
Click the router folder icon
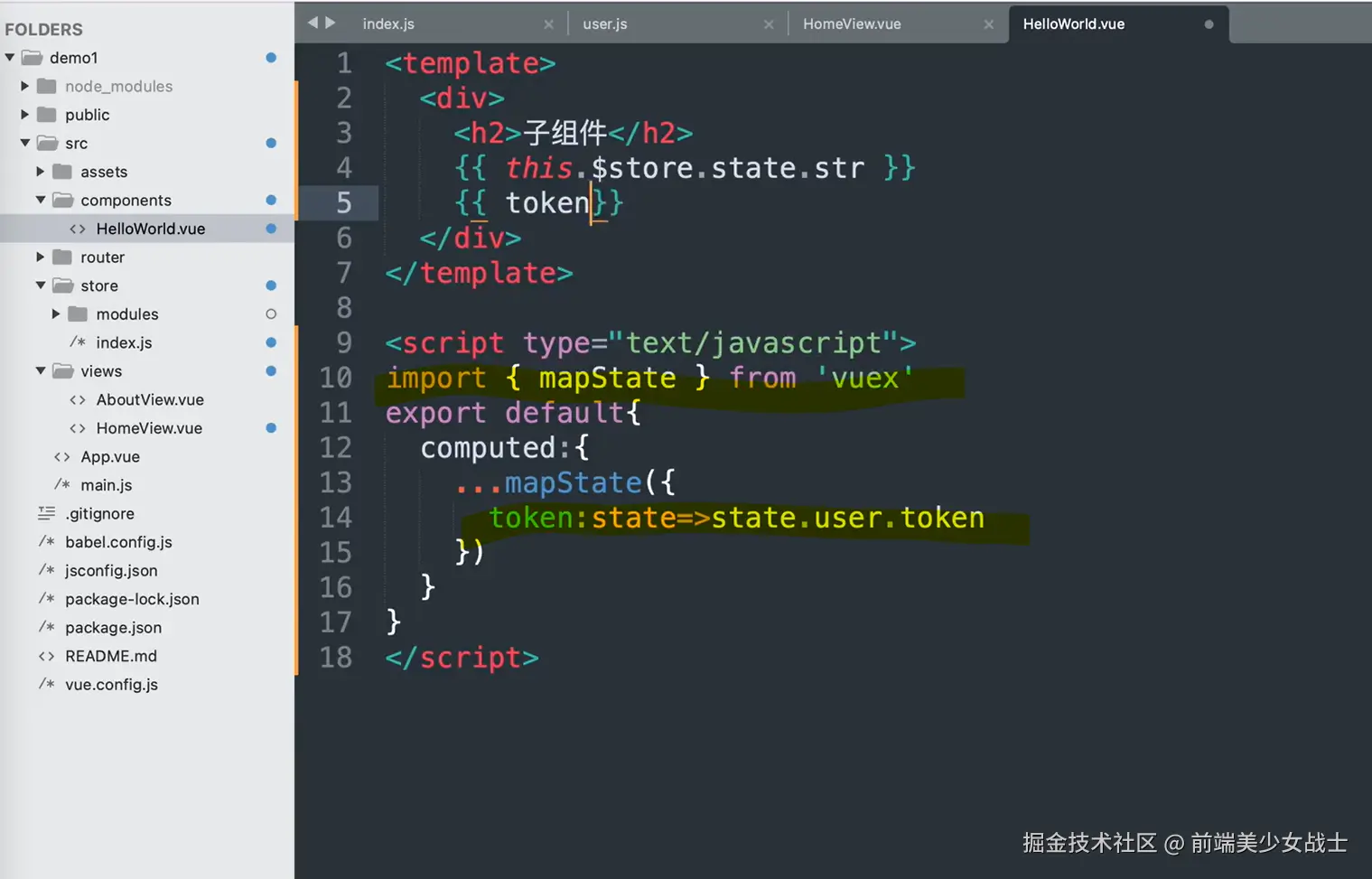62,257
